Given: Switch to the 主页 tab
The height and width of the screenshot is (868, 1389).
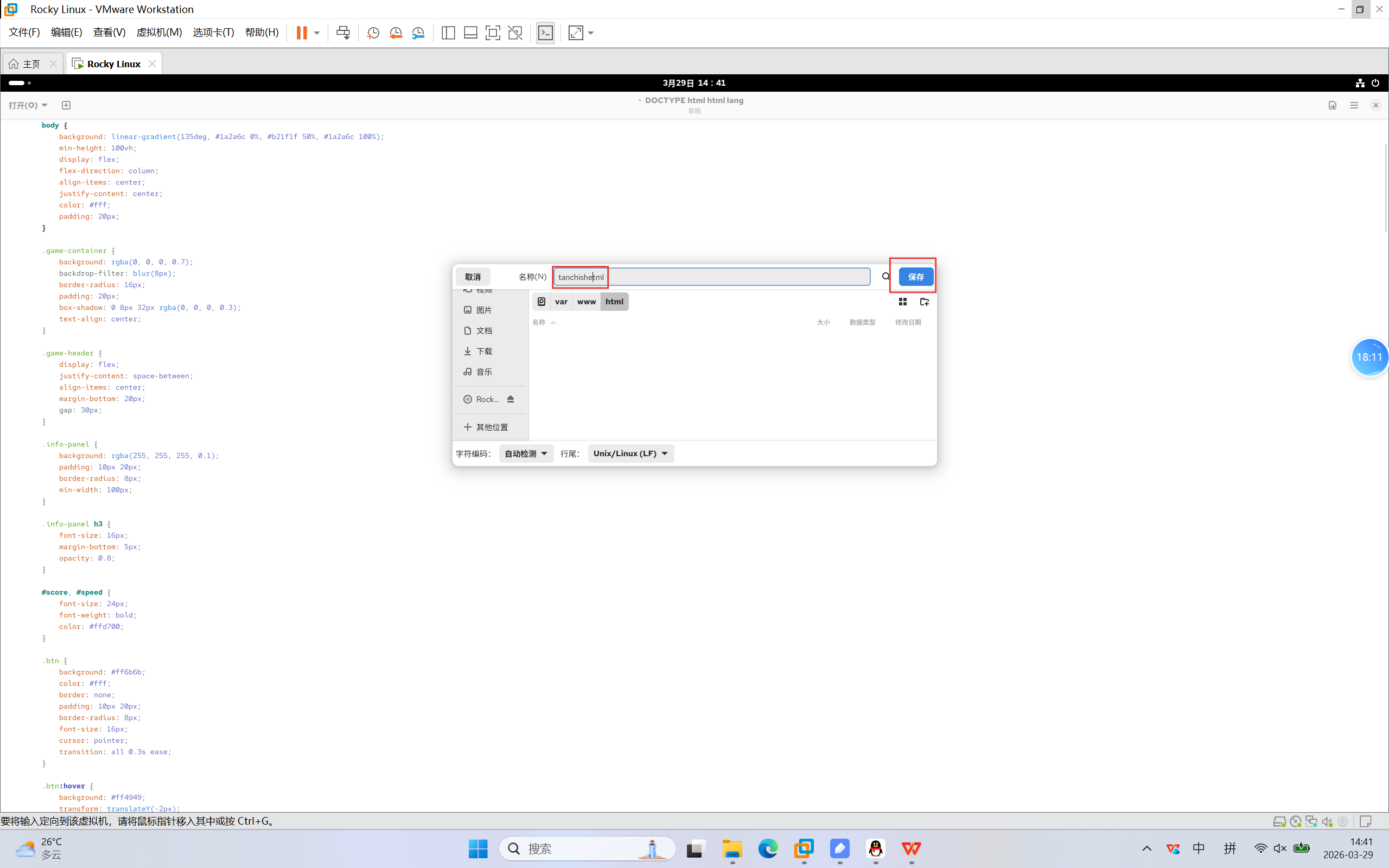Looking at the screenshot, I should click(31, 63).
